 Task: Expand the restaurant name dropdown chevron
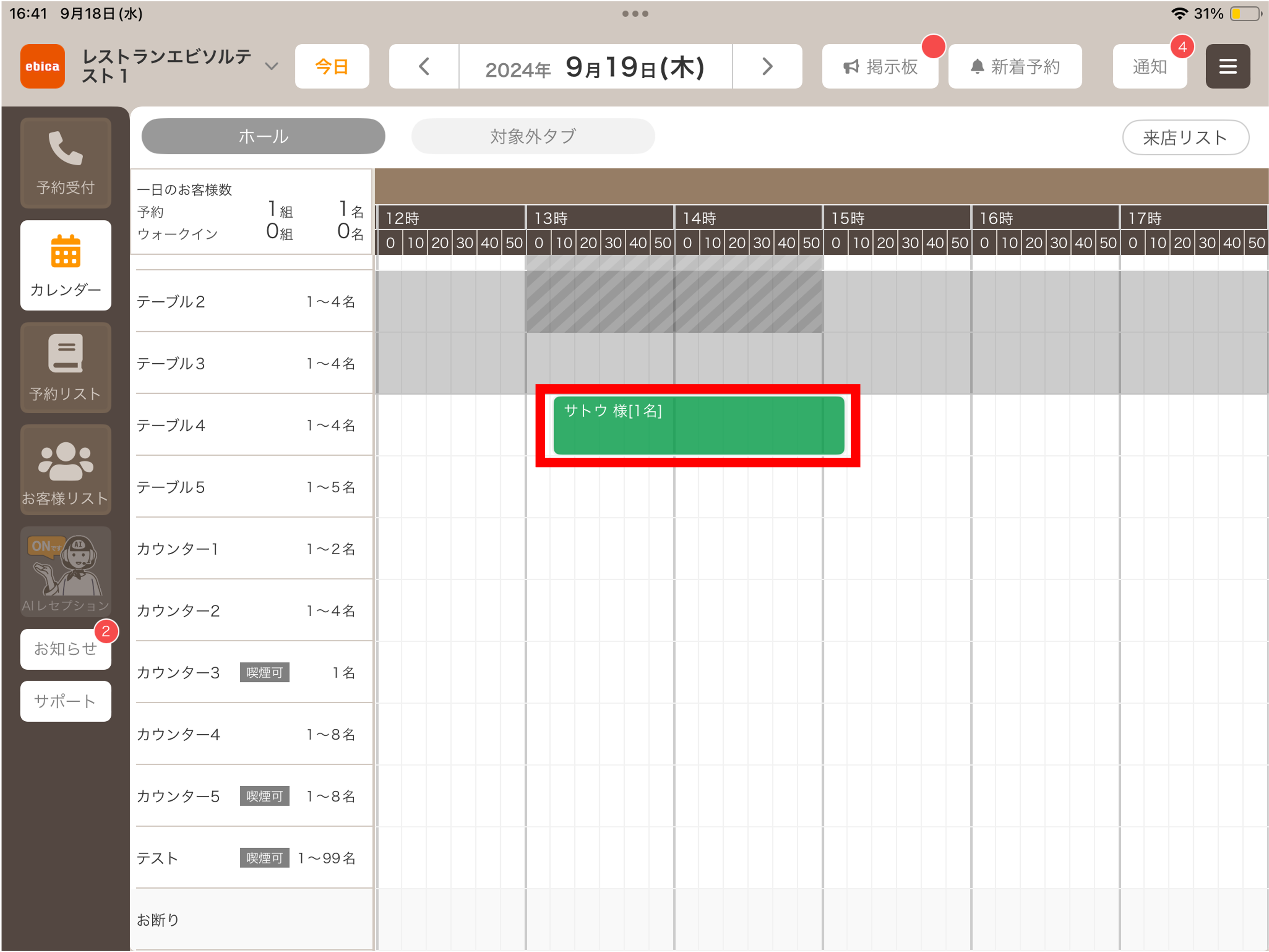coord(272,66)
